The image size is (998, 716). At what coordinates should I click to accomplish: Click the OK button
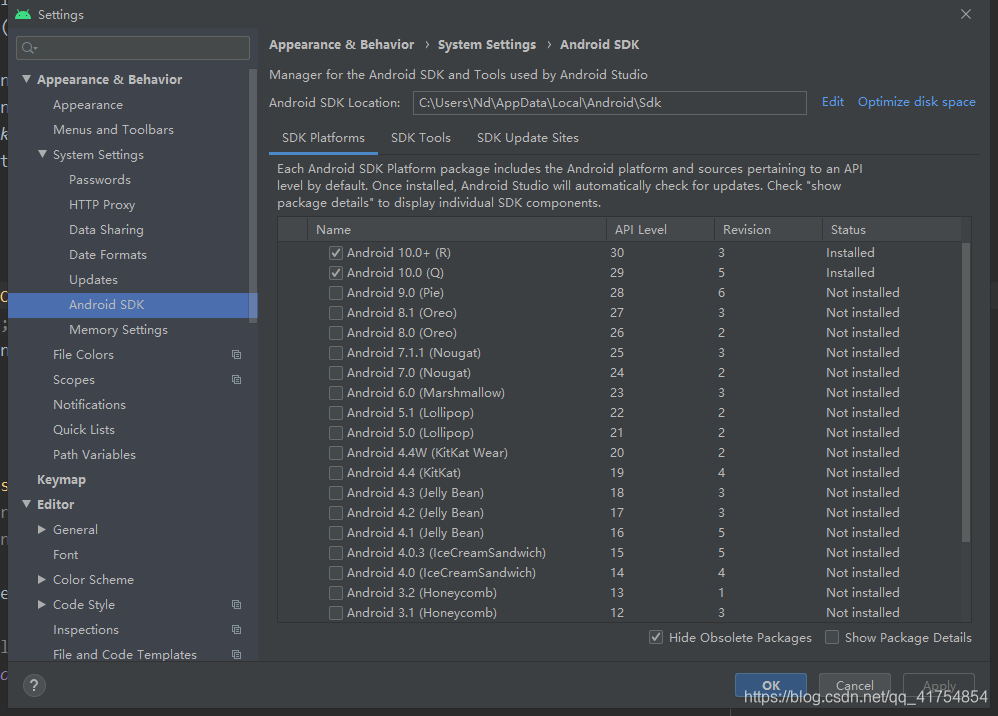point(771,685)
